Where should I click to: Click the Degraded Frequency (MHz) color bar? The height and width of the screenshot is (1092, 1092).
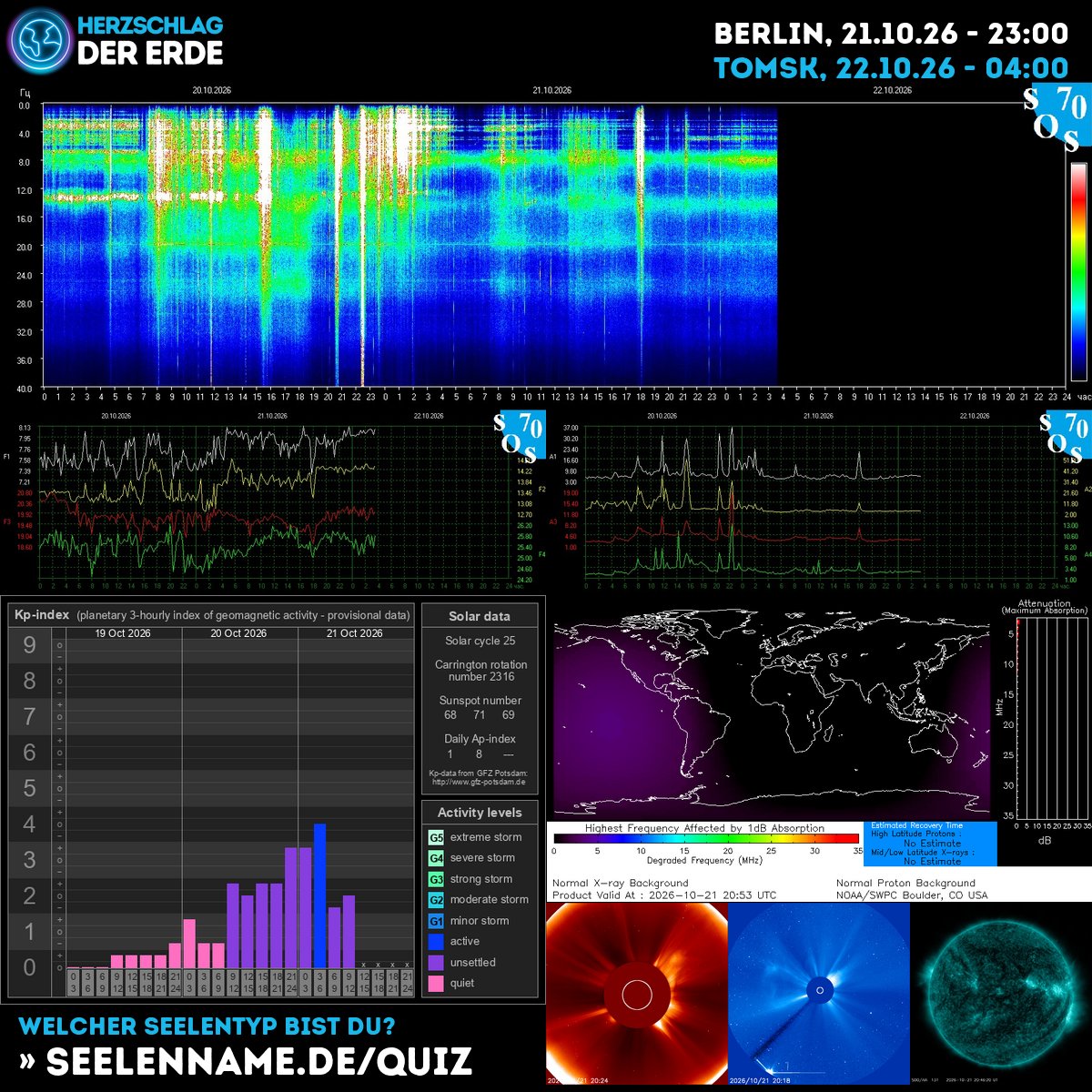pyautogui.click(x=706, y=839)
